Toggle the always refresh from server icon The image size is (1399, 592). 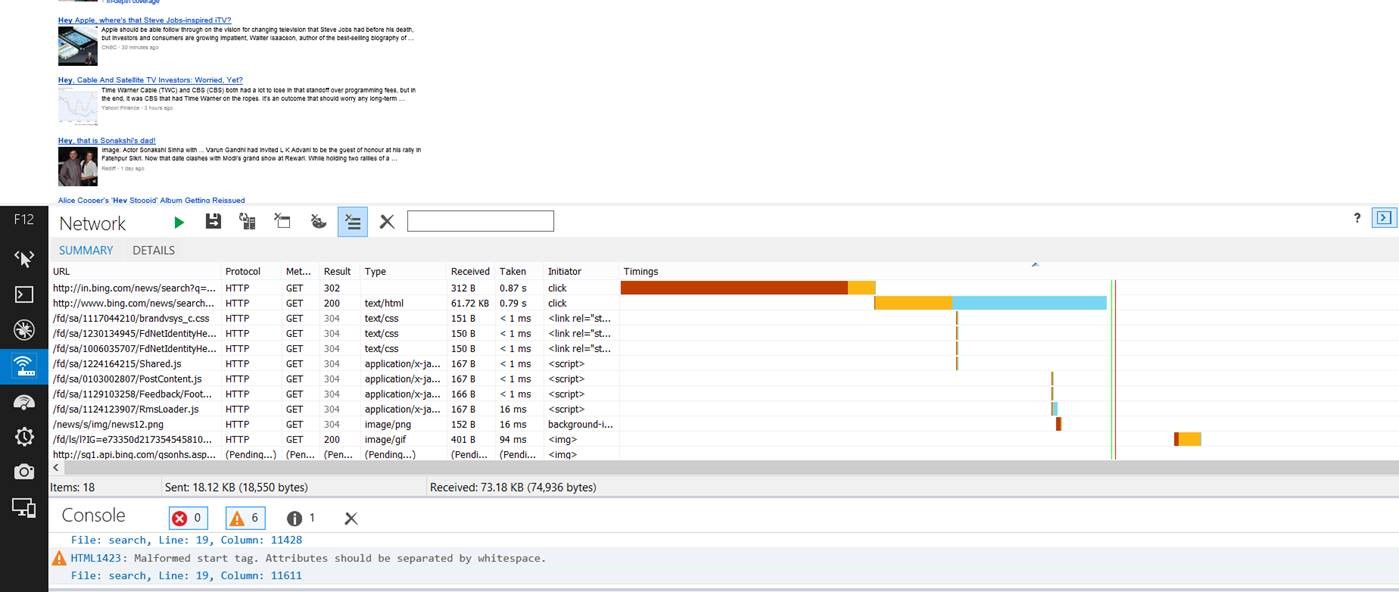[247, 221]
